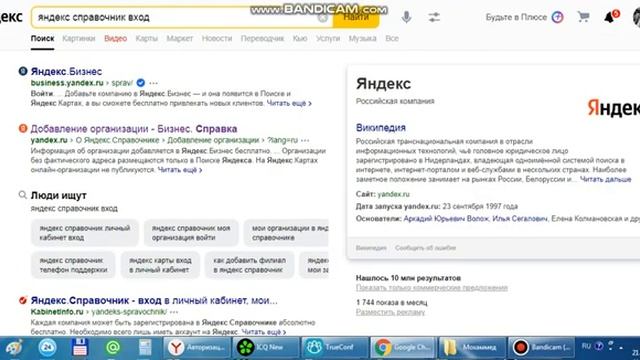Click the voice search microphone icon
640x360 pixels.
point(406,17)
